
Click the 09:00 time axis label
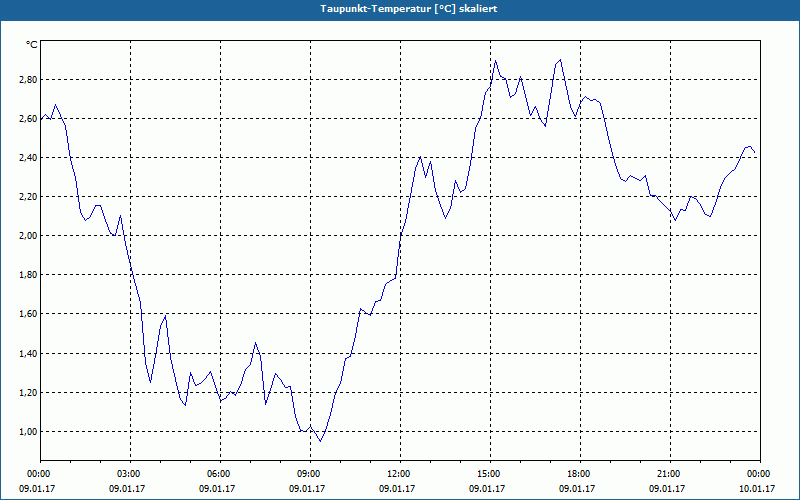(310, 474)
